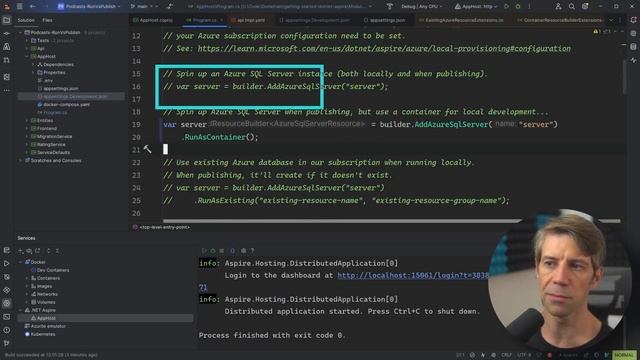Collapse the Podcasts solution root node
This screenshot has width=640, height=360.
click(20, 32)
